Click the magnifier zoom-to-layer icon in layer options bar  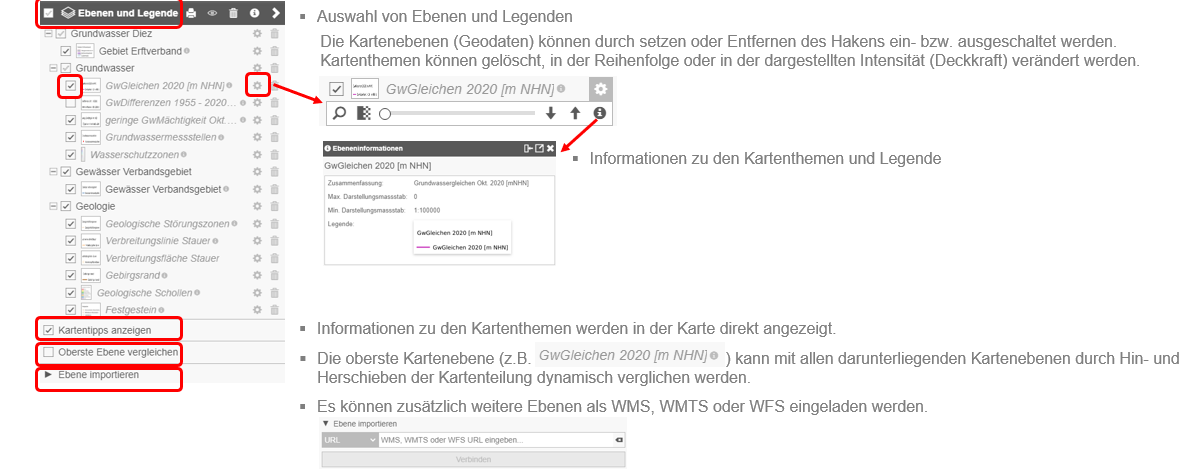(x=340, y=113)
